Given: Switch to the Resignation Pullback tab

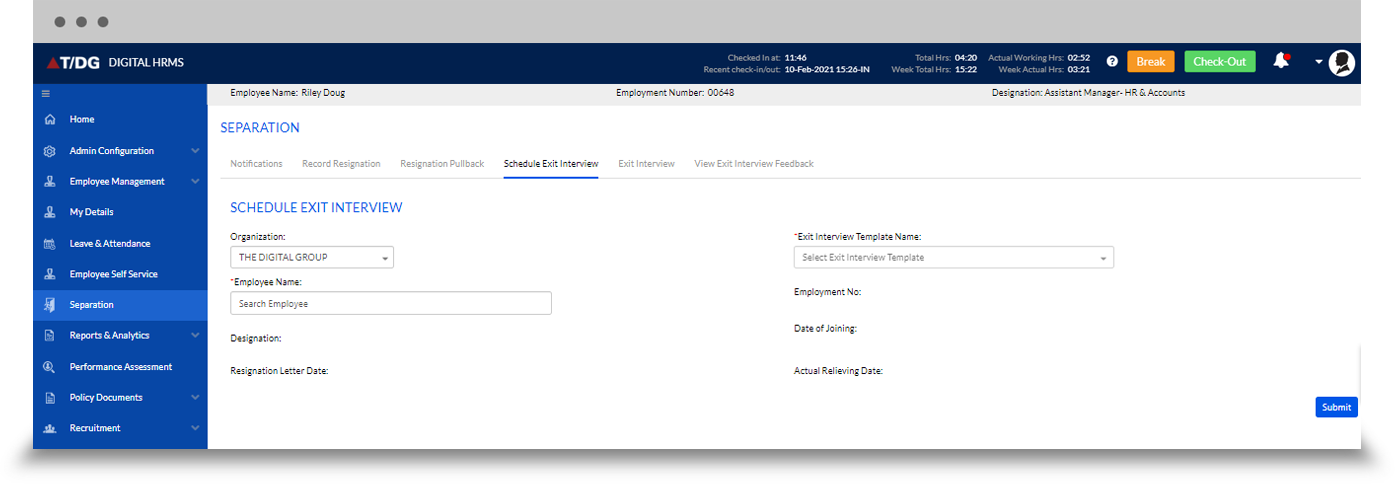Looking at the screenshot, I should click(x=442, y=163).
